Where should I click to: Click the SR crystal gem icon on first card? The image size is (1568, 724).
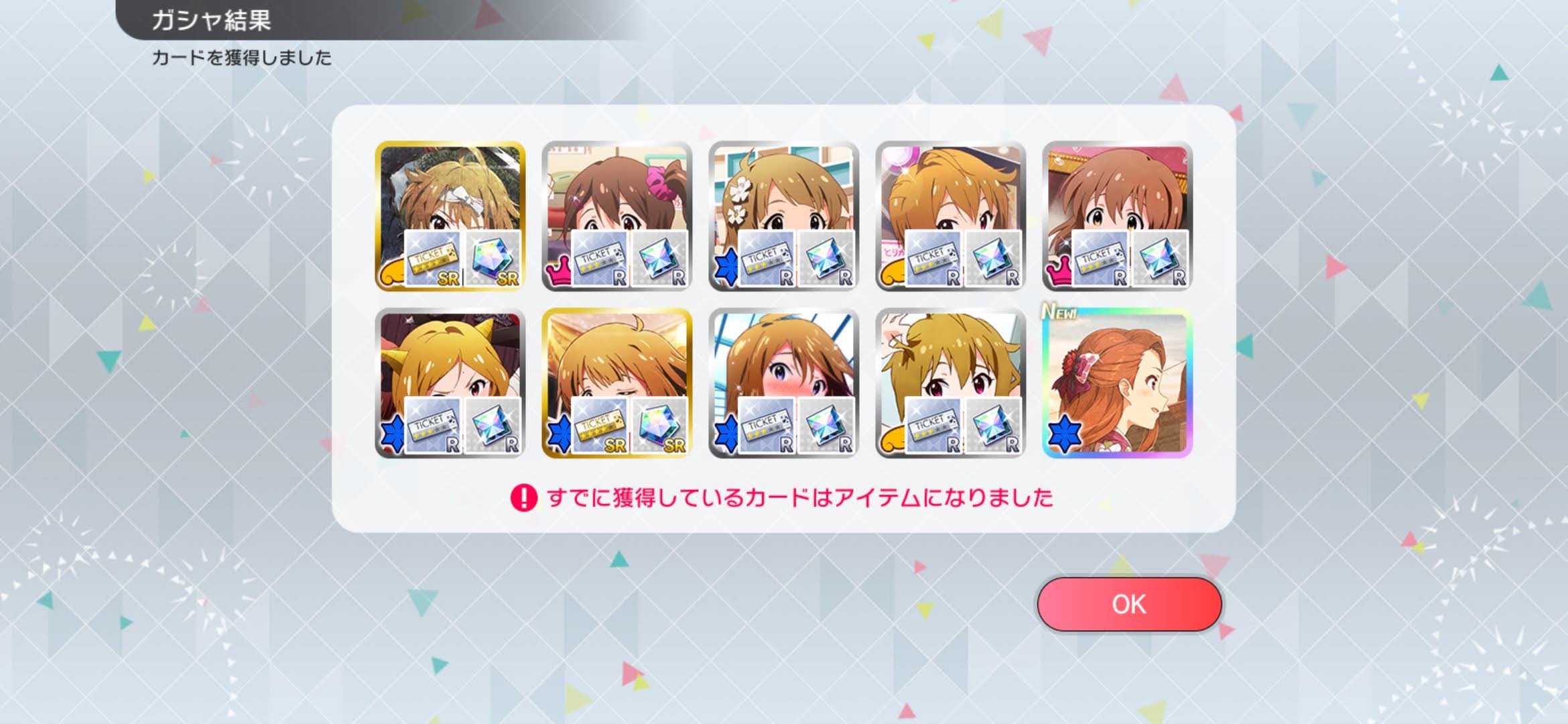pos(493,259)
